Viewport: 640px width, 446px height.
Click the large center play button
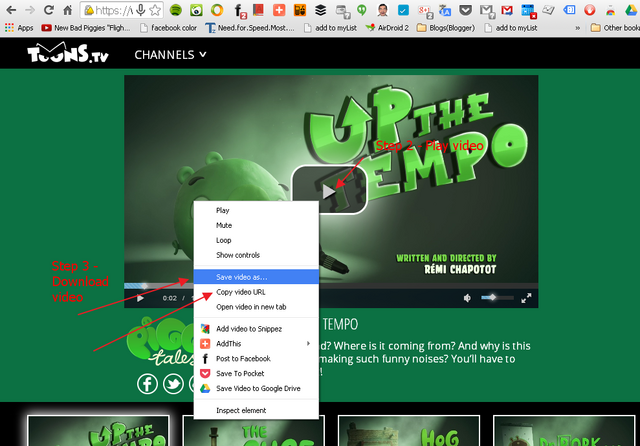point(329,190)
